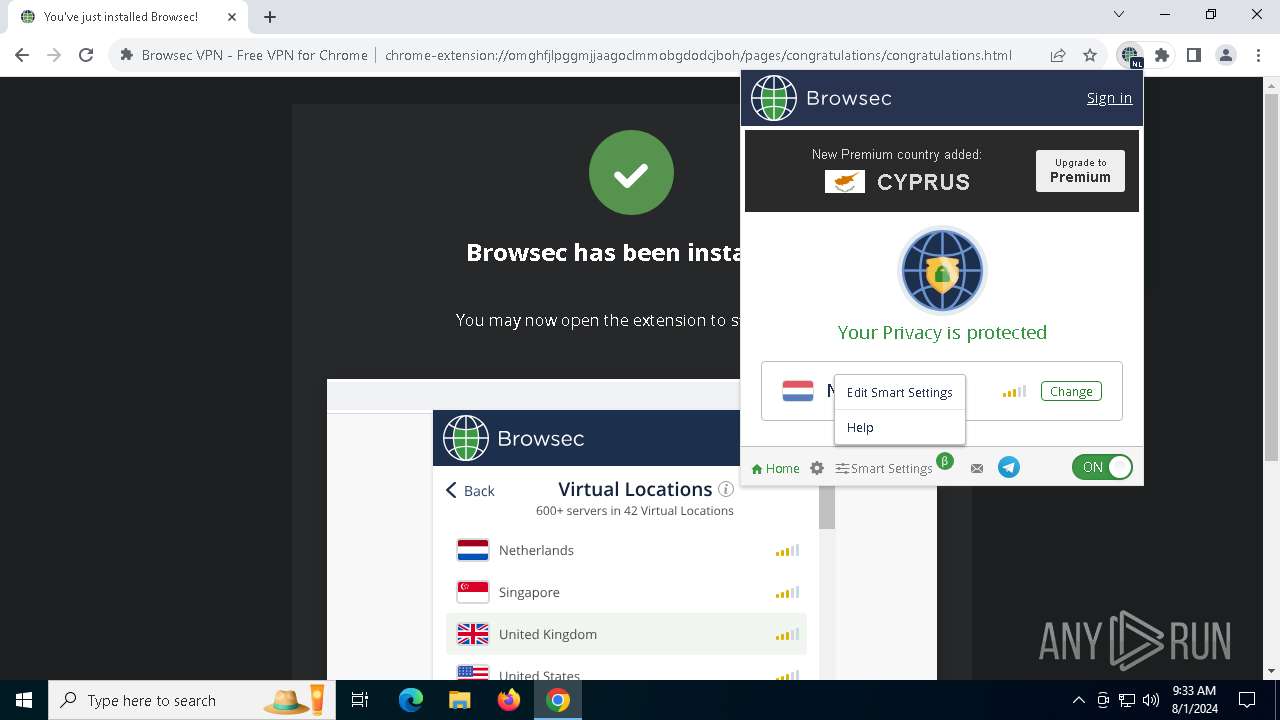Open the Chrome profile avatar
This screenshot has width=1280, height=720.
[x=1226, y=56]
